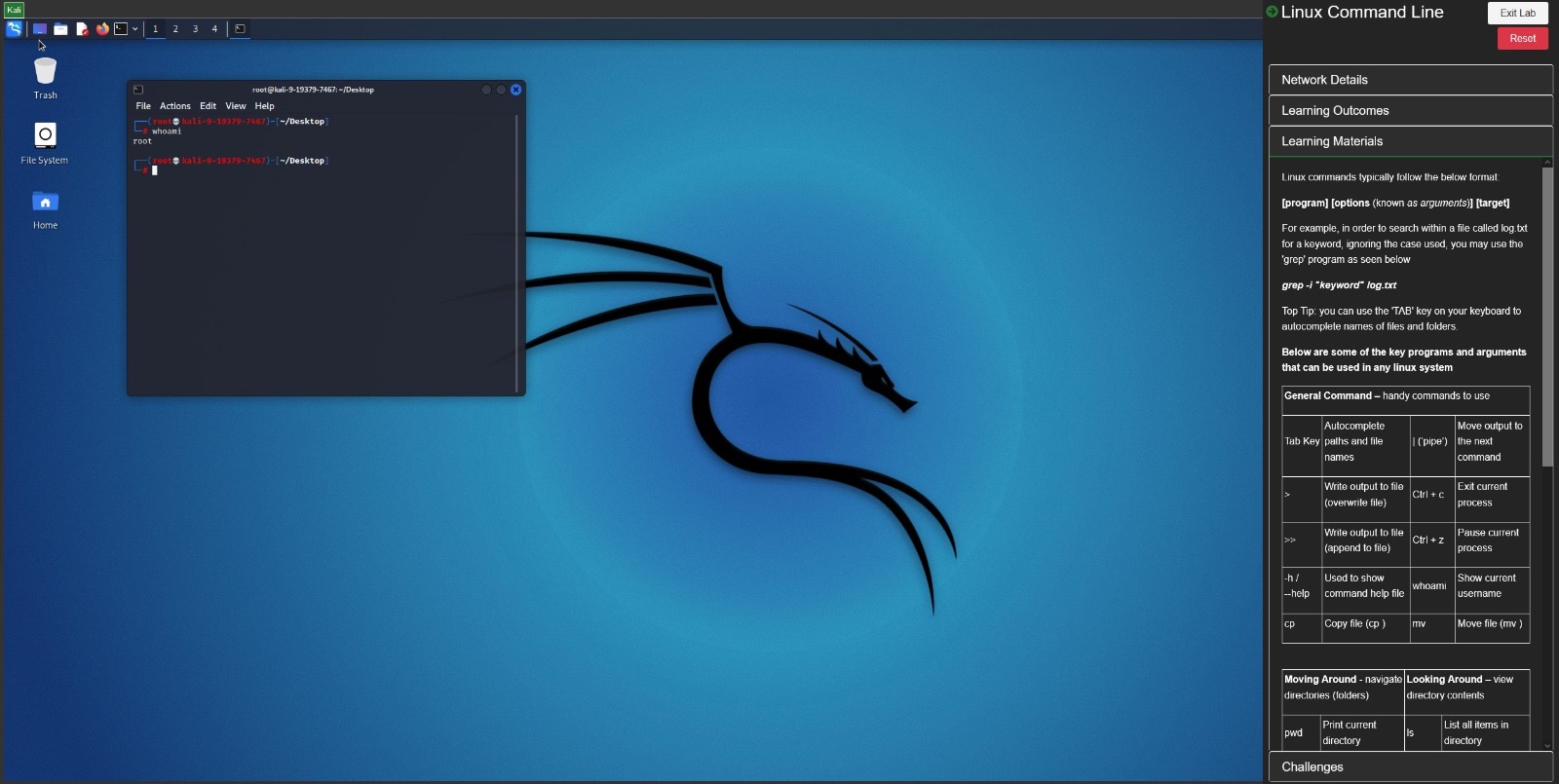Switch to workspace 4
Viewport: 1559px width, 784px height.
tap(214, 29)
